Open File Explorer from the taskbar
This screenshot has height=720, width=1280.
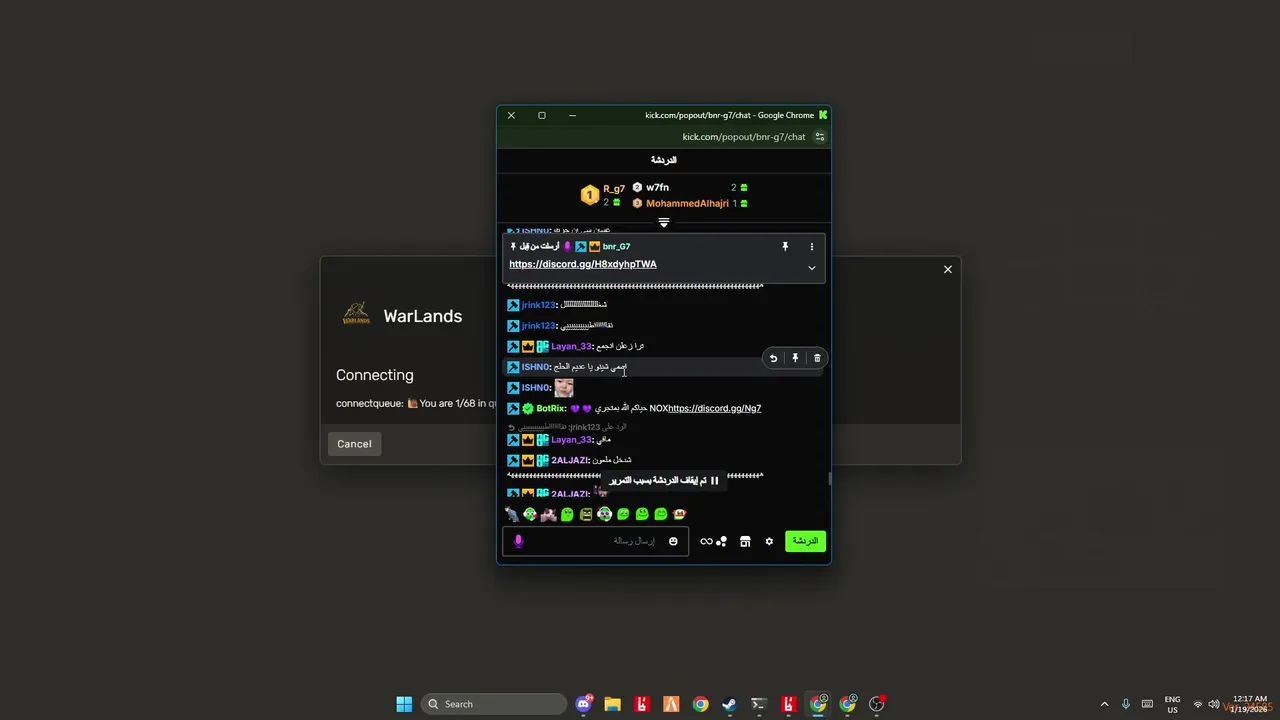[x=613, y=704]
